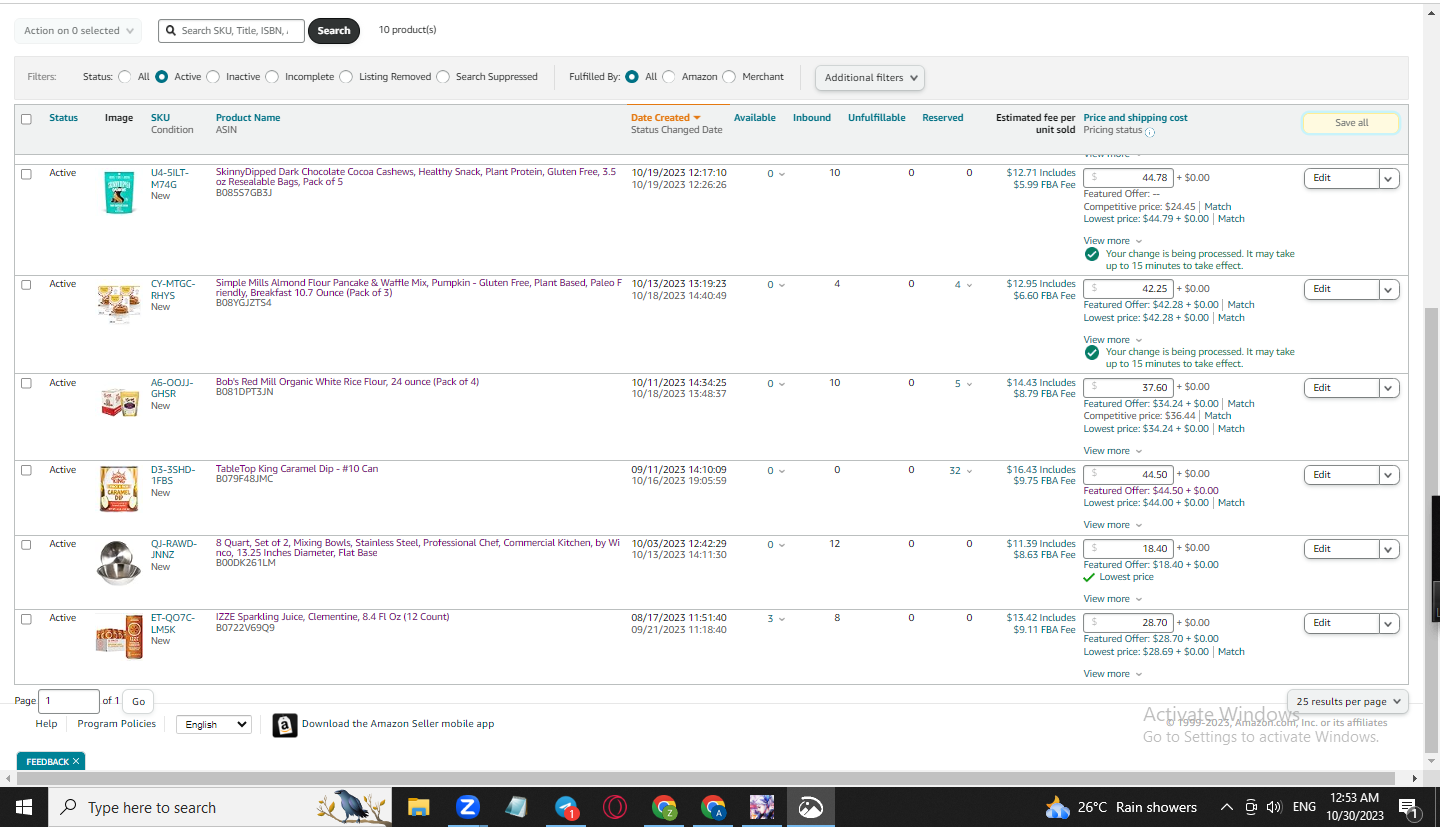Open the Edit dropdown arrow for IZZE Sparkling Juice
Viewport: 1440px width, 827px height.
(x=1389, y=623)
